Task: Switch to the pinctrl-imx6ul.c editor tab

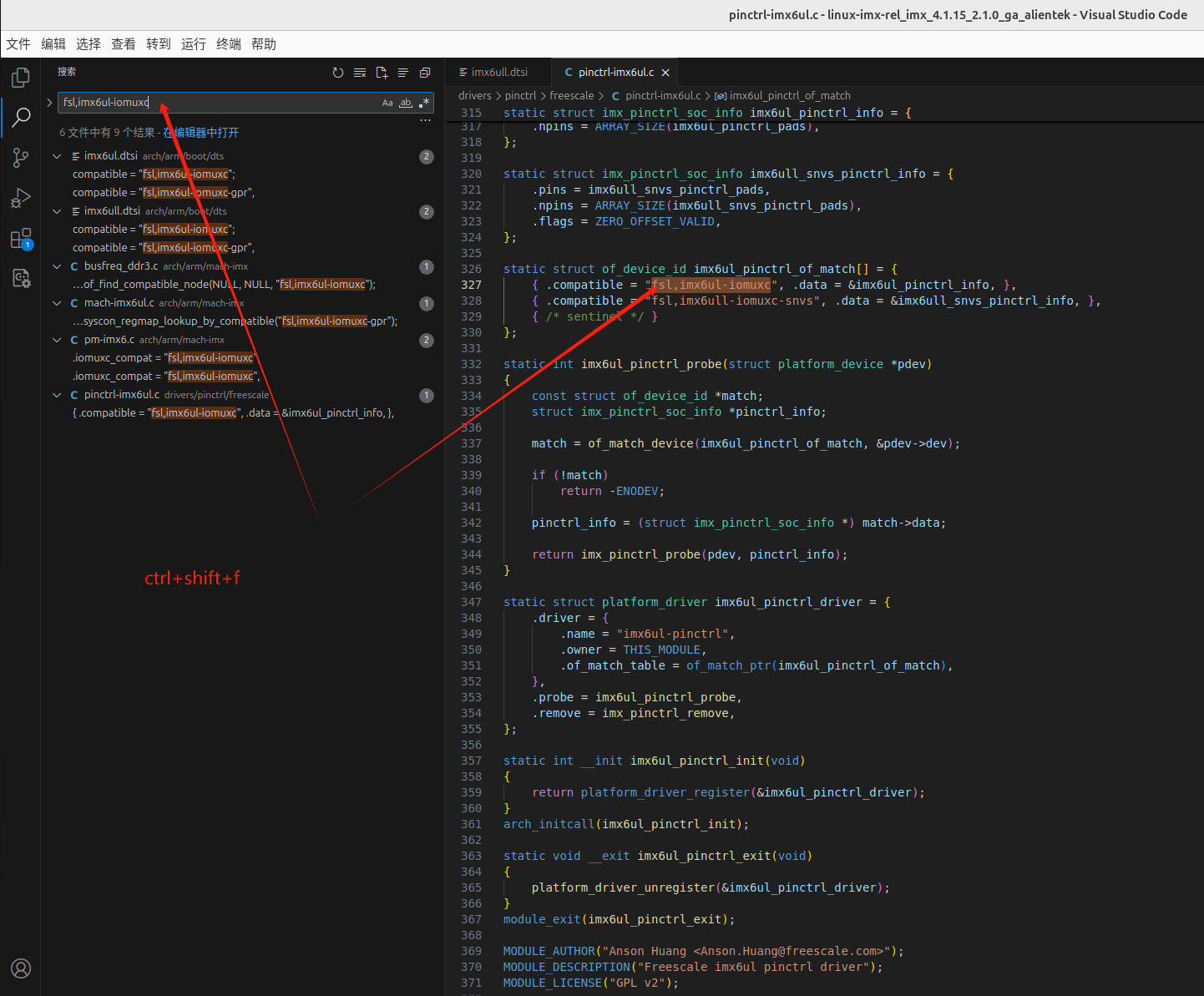Action: (616, 73)
